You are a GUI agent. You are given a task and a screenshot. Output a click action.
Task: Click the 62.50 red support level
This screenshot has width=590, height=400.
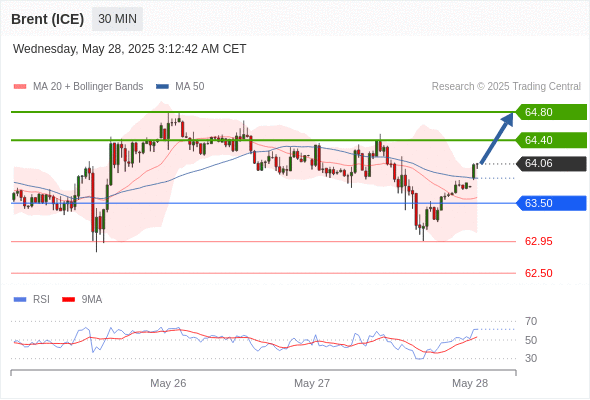tap(538, 273)
